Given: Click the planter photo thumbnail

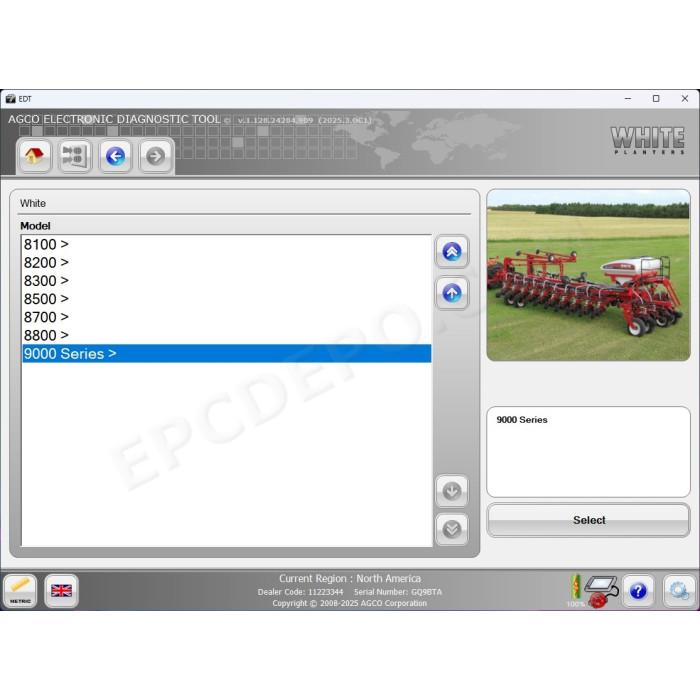Looking at the screenshot, I should click(588, 275).
